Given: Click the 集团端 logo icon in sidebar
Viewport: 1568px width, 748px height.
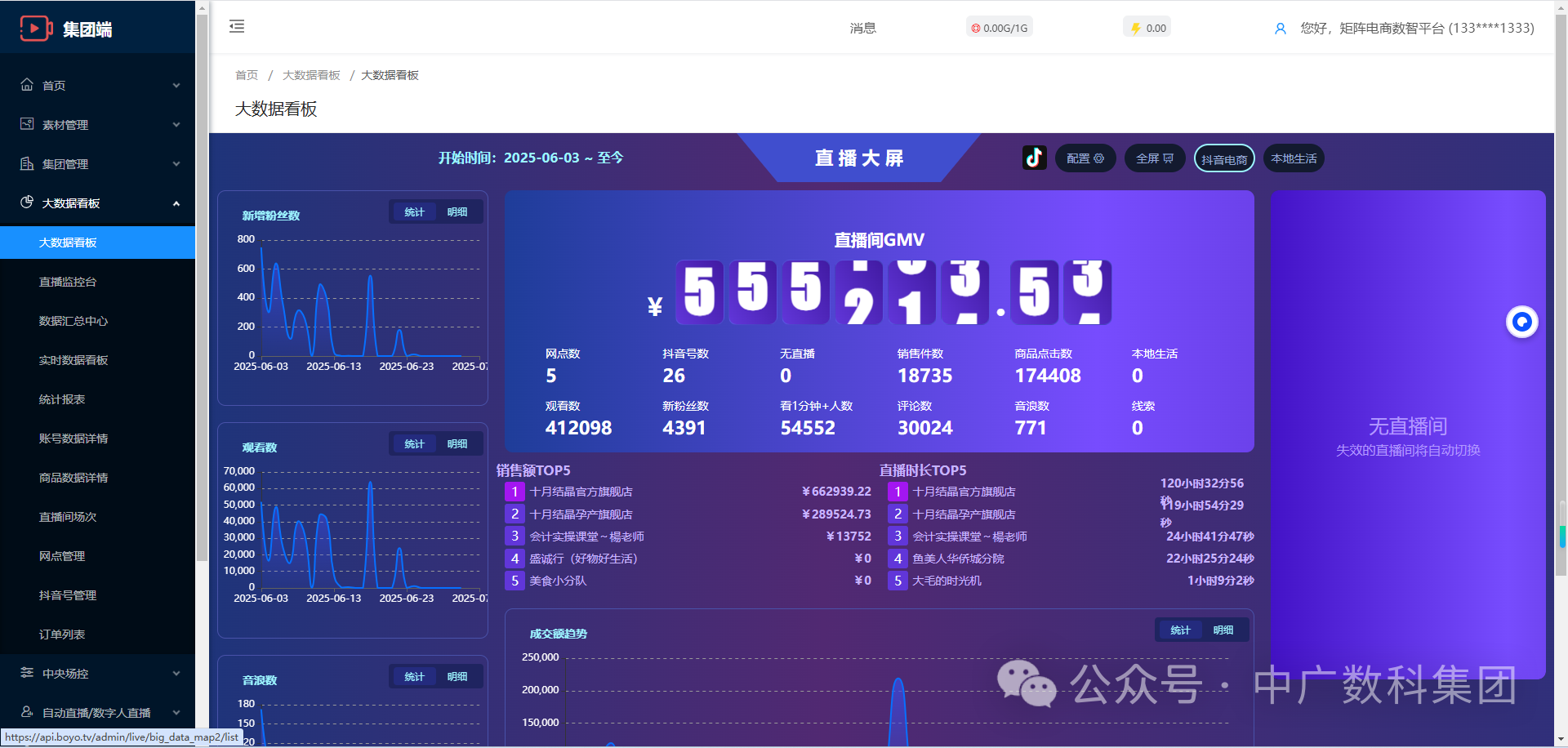Looking at the screenshot, I should point(36,29).
